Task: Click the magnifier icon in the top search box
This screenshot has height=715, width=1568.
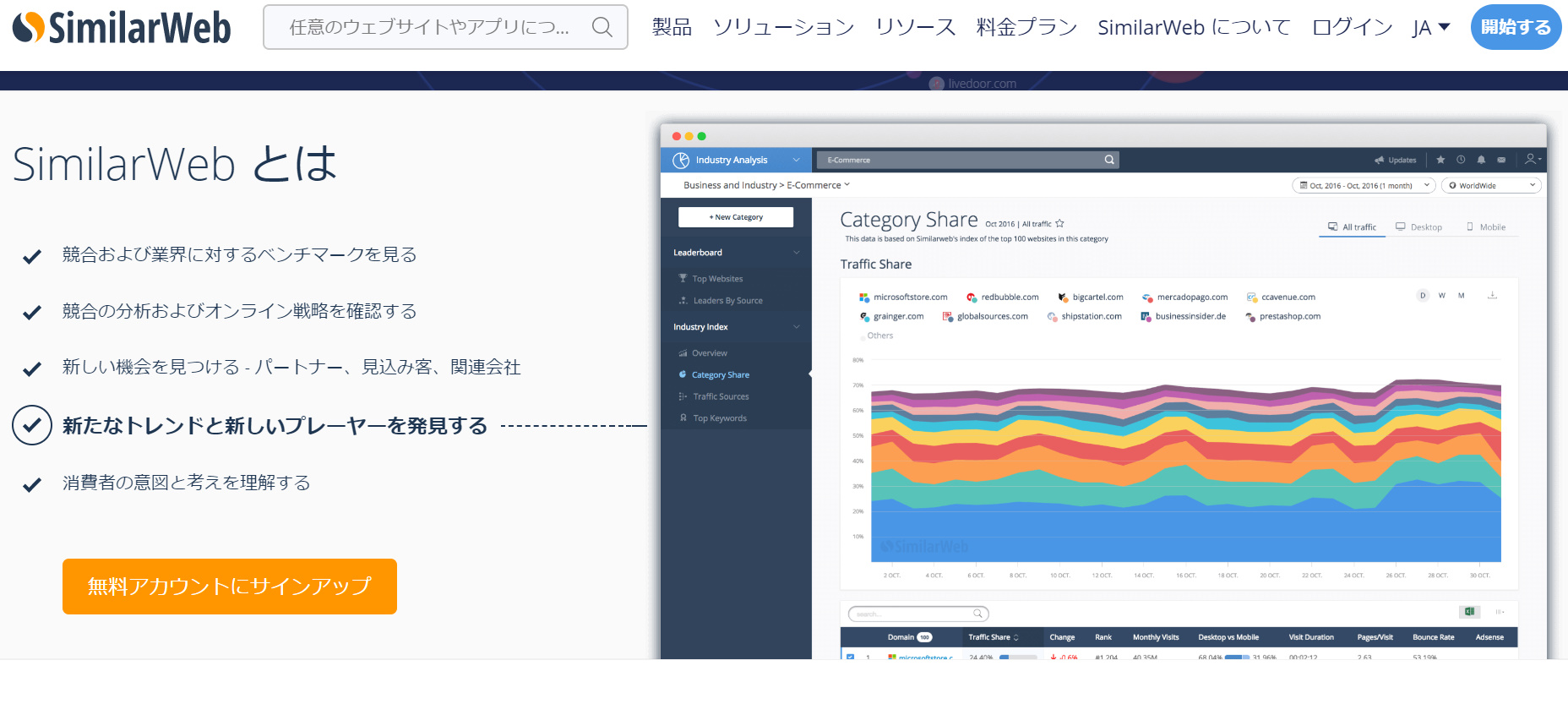Action: pyautogui.click(x=602, y=27)
